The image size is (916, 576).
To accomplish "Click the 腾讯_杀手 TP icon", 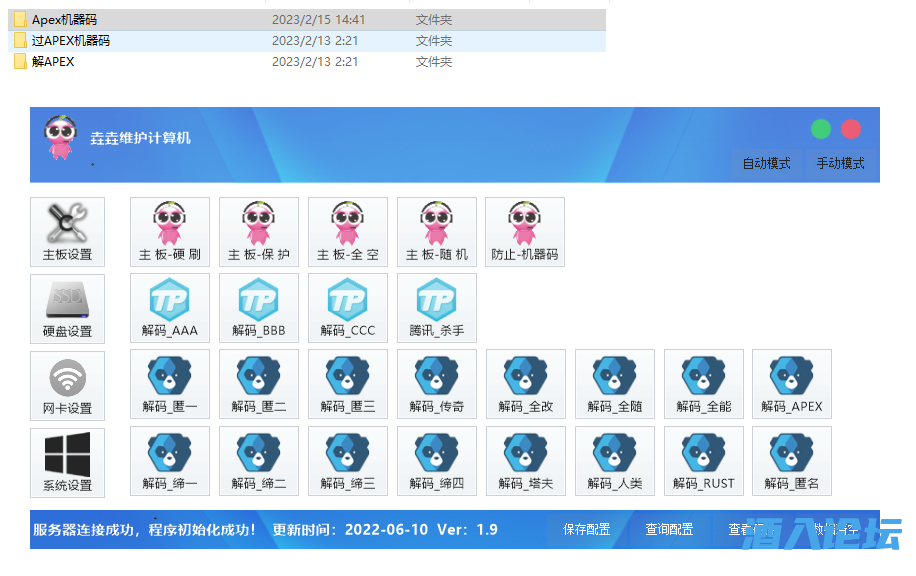I will pos(436,308).
